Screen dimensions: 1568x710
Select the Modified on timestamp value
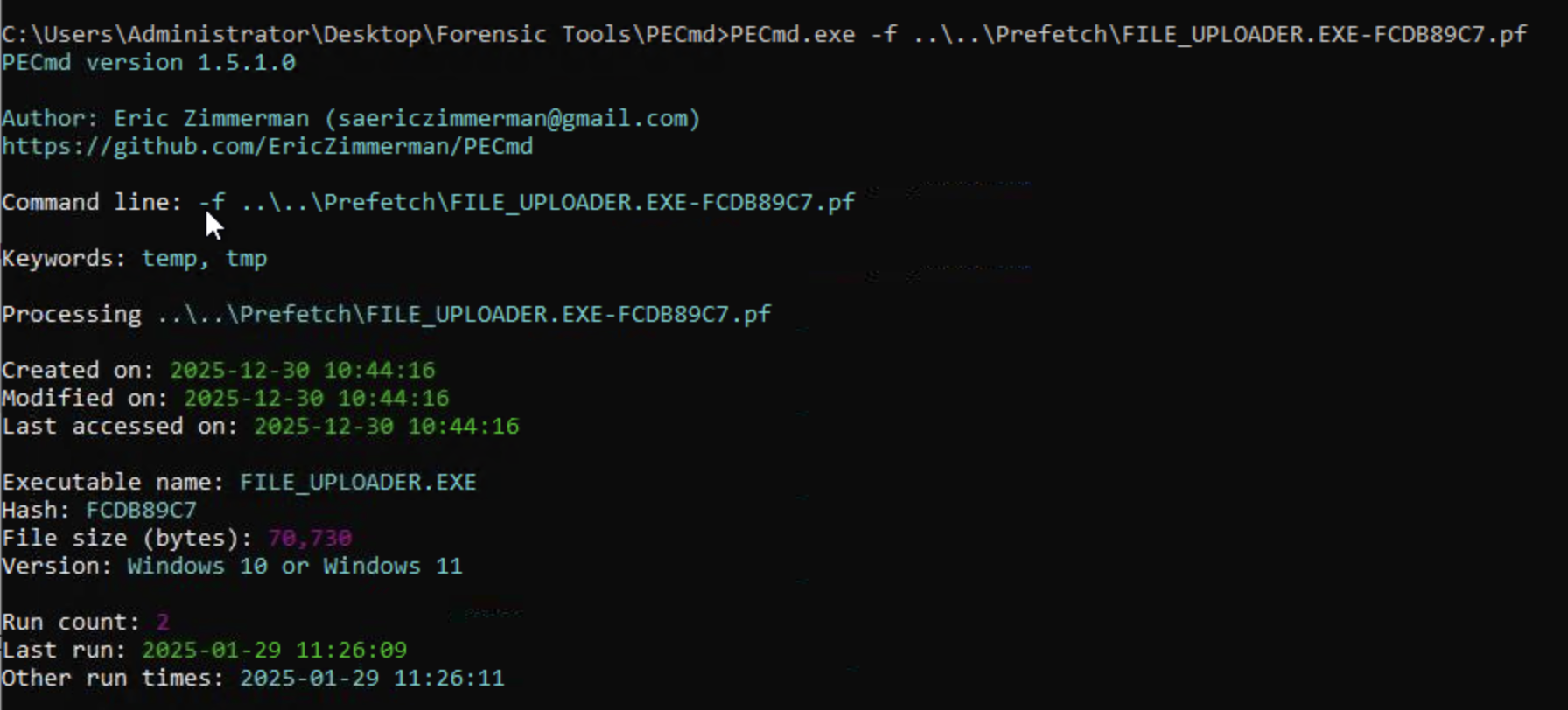316,398
